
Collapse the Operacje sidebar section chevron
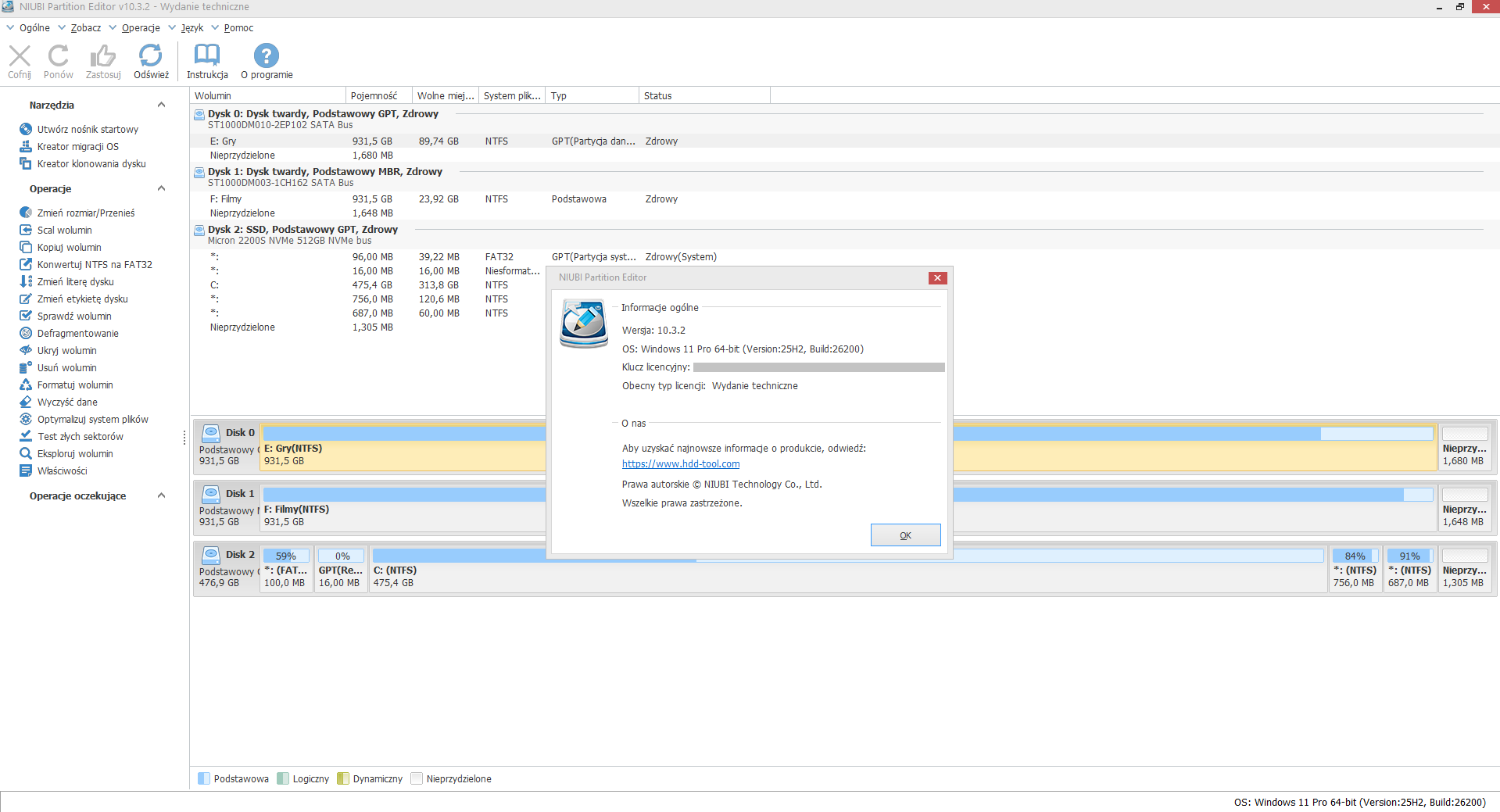coord(162,188)
